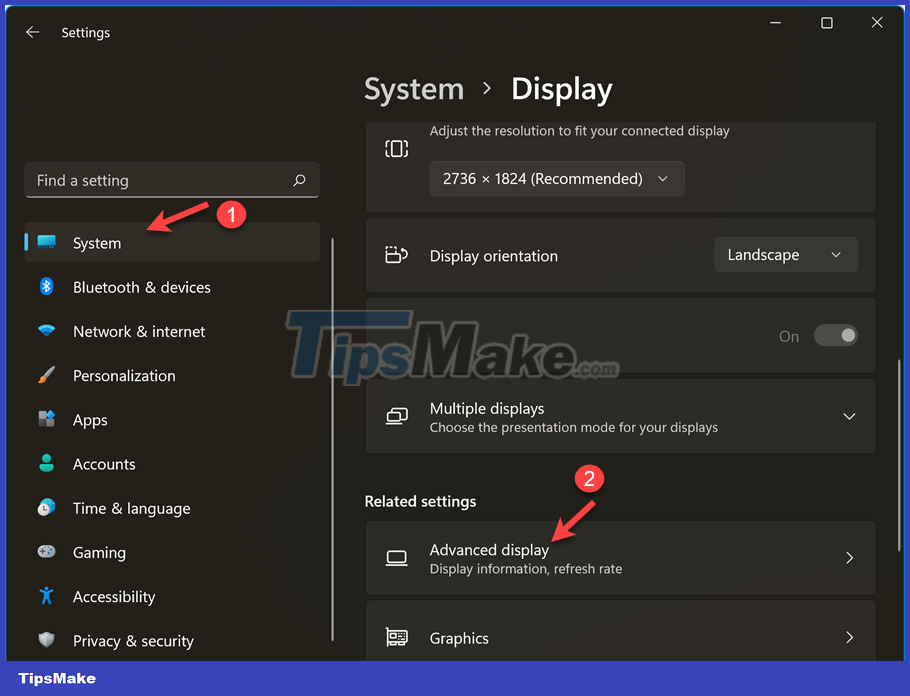Click the System monitor icon in sidebar
This screenshot has height=696, width=910.
(47, 242)
